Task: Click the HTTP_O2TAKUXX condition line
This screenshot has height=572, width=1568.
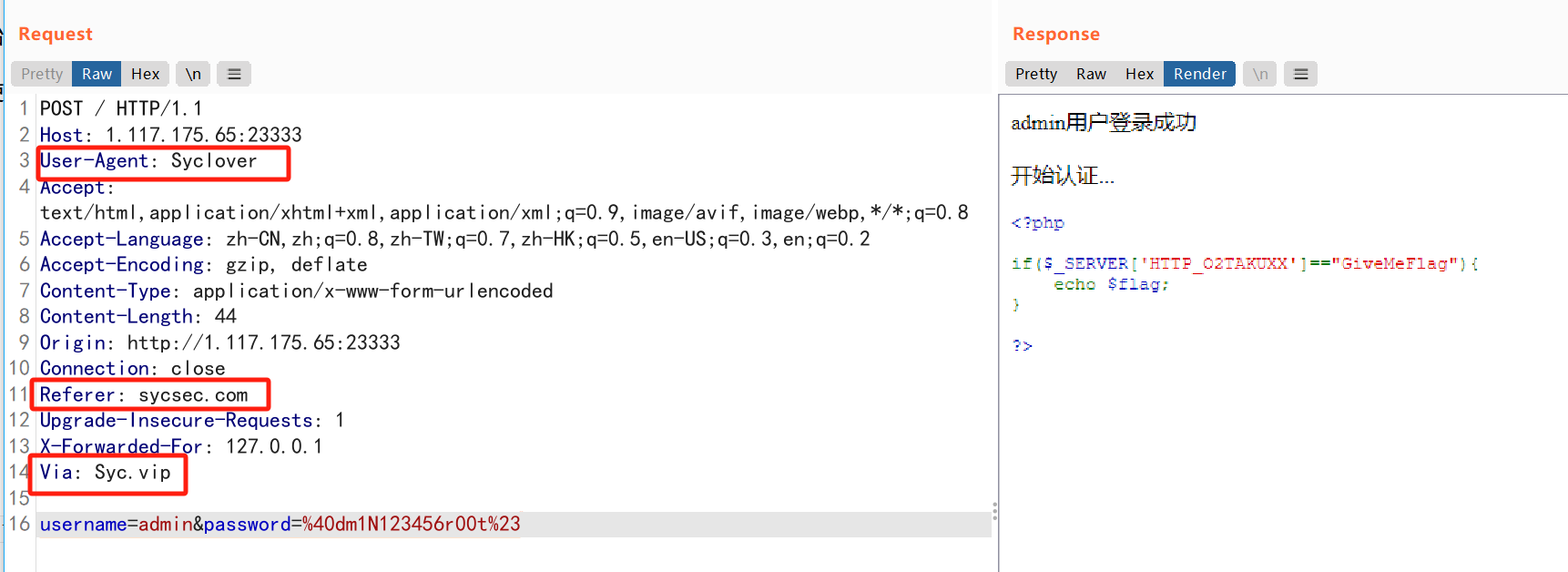Action: (x=1246, y=263)
